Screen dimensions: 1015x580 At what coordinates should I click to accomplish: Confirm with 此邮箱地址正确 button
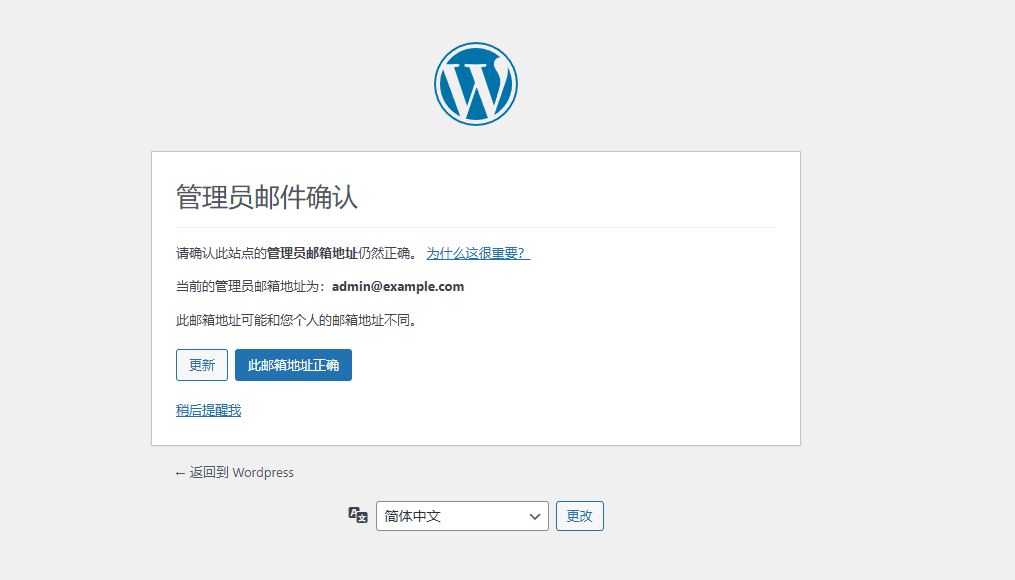pyautogui.click(x=293, y=365)
